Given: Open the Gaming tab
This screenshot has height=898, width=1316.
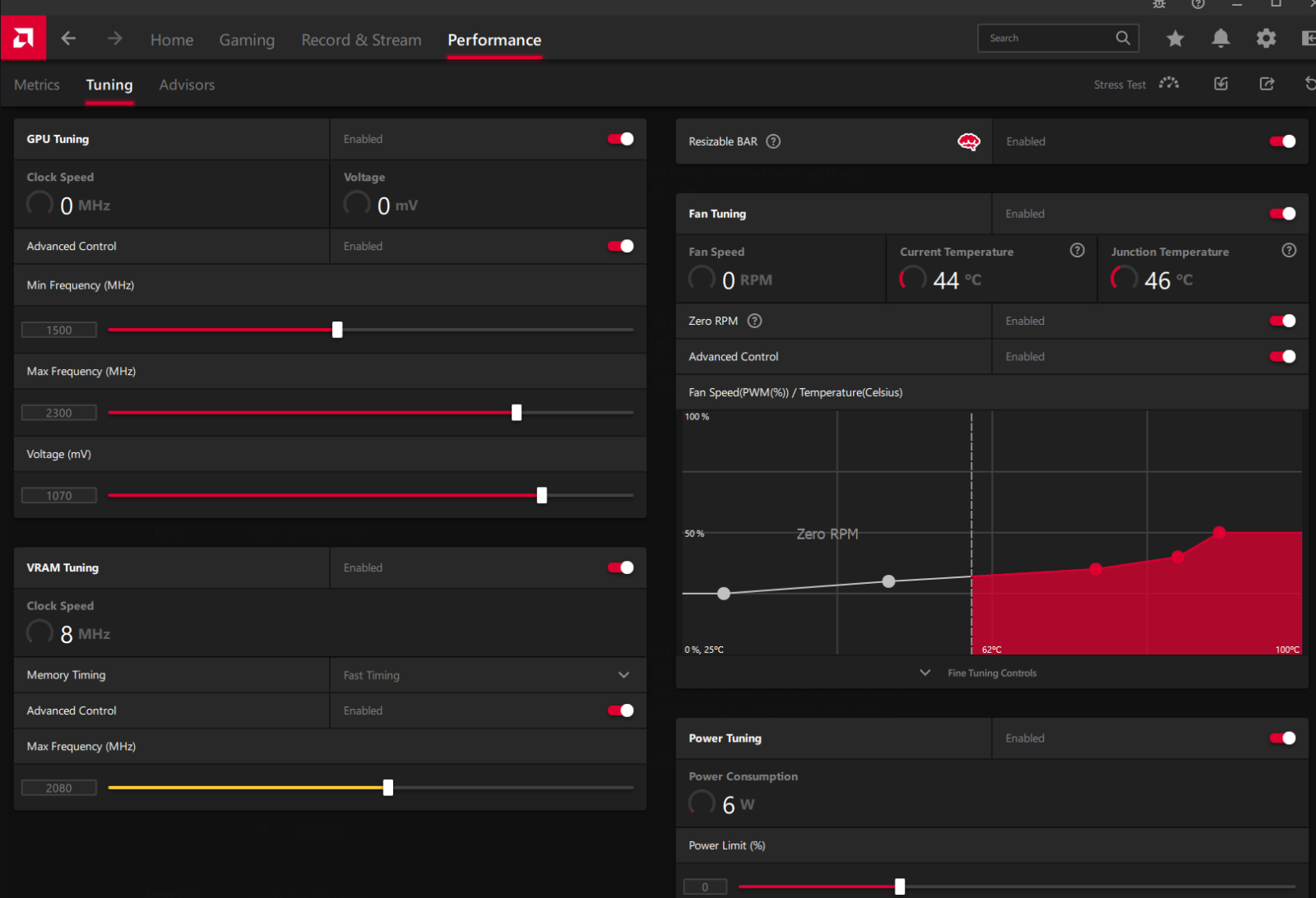Looking at the screenshot, I should pyautogui.click(x=247, y=39).
